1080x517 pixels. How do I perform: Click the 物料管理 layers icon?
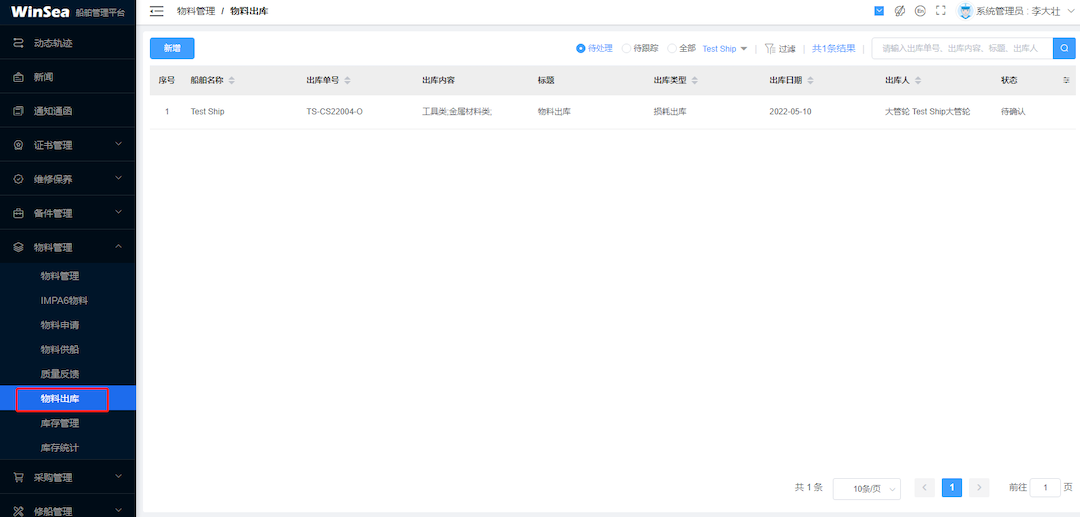19,247
